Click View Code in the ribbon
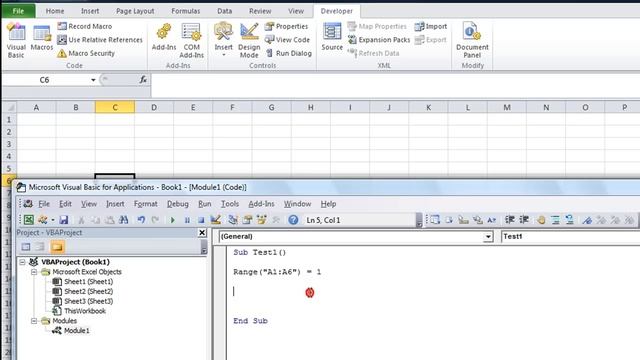640x360 pixels. point(287,40)
